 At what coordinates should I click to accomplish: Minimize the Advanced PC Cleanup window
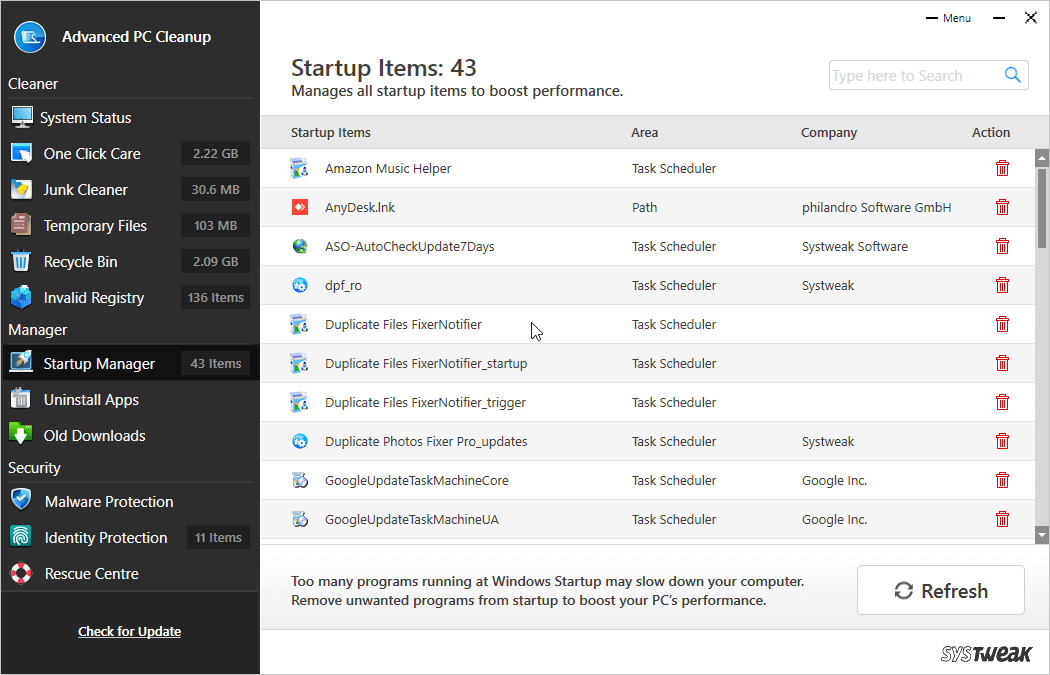click(x=998, y=18)
